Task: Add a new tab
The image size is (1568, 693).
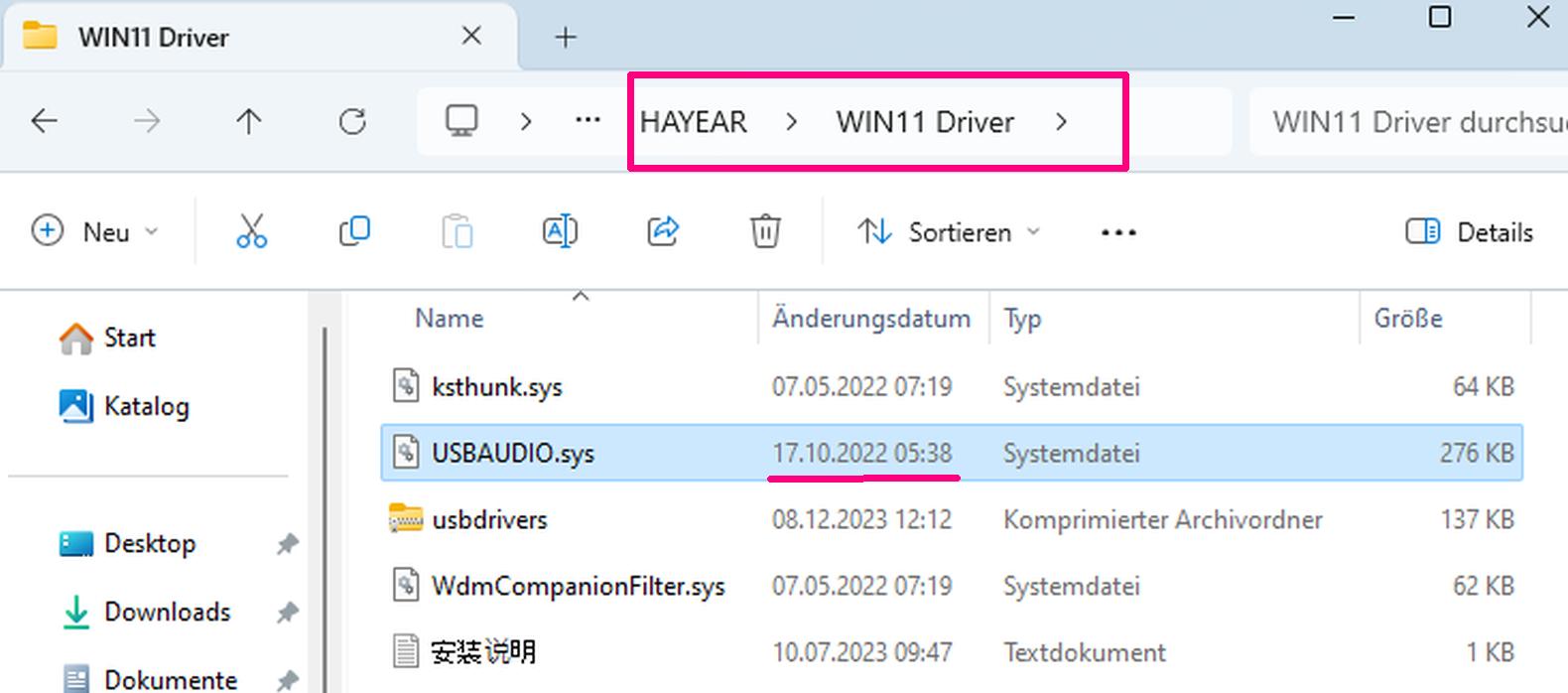Action: (x=565, y=38)
